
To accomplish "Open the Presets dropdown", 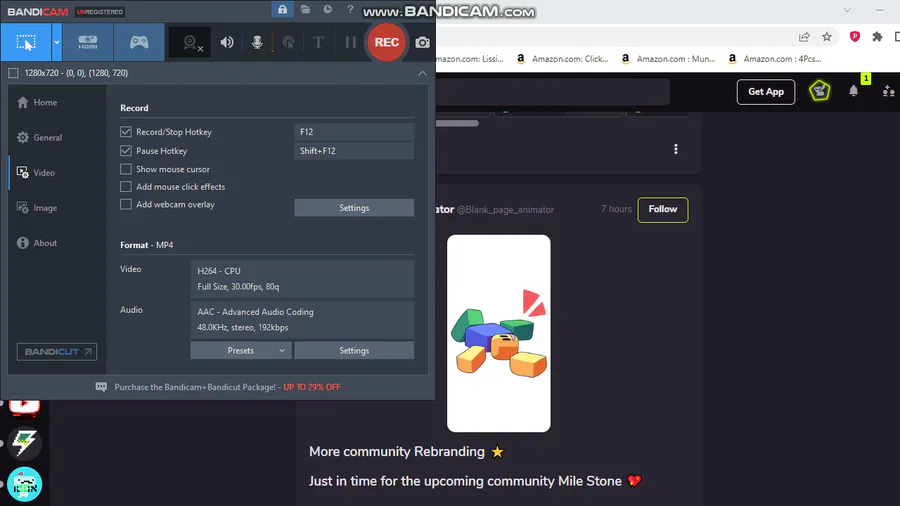I will [x=241, y=351].
